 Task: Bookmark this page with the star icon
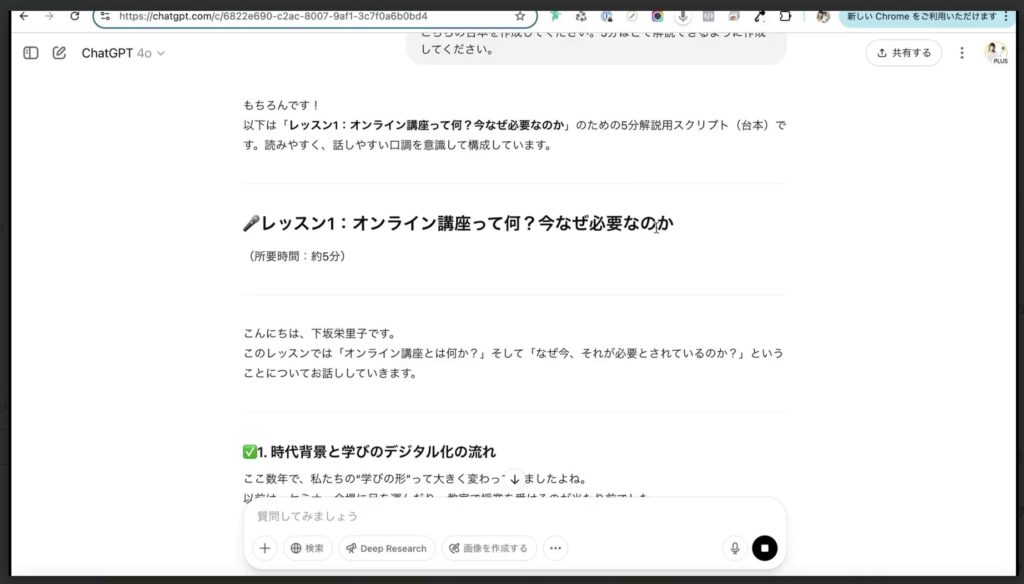[x=518, y=16]
